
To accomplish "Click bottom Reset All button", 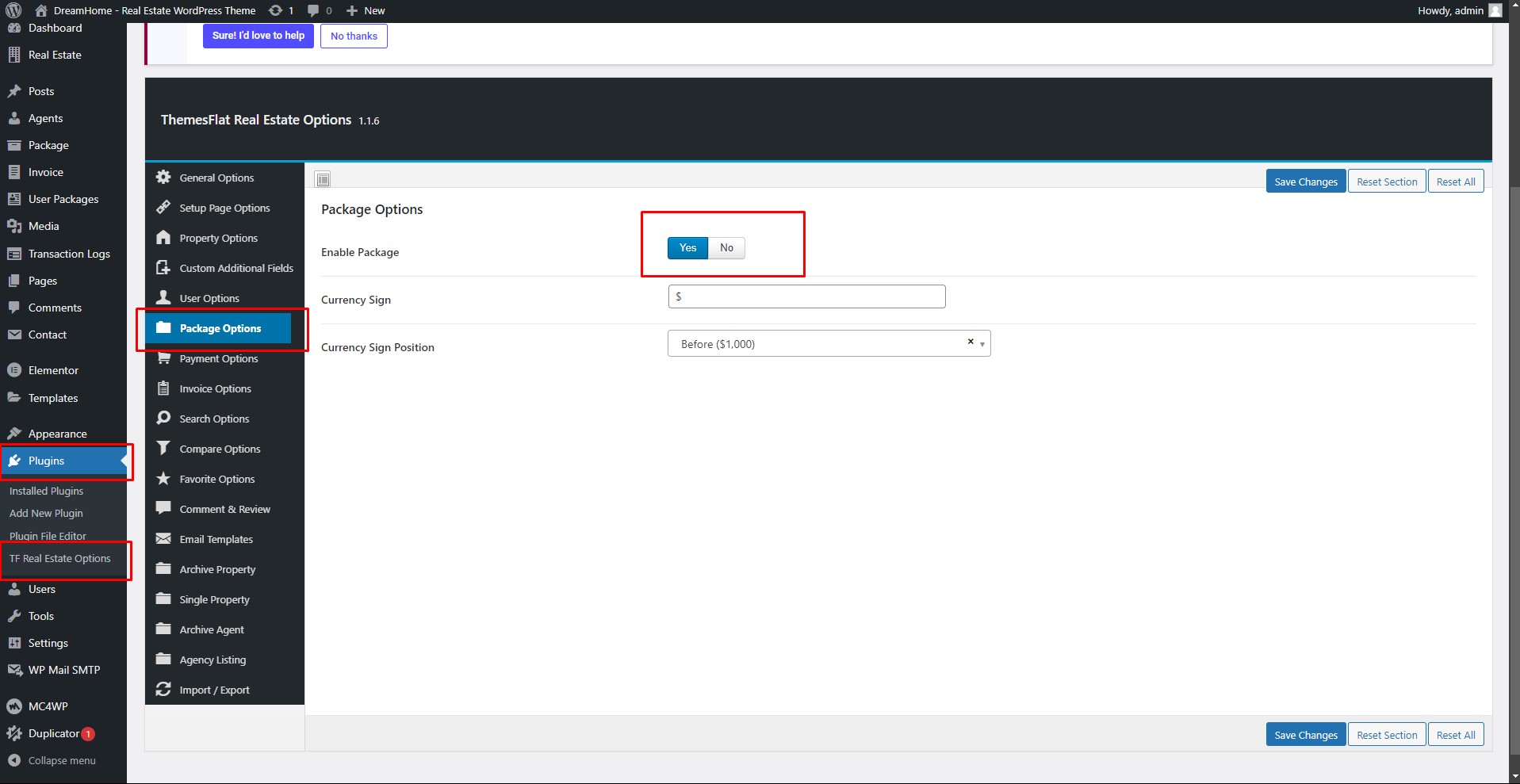I will point(1456,735).
